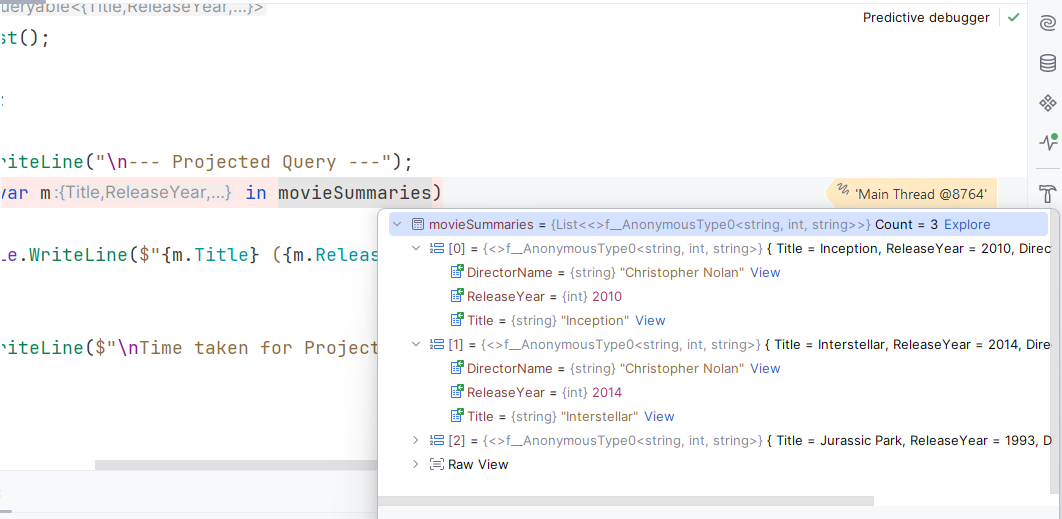
Task: Open View link for Title "Inception"
Action: click(650, 320)
